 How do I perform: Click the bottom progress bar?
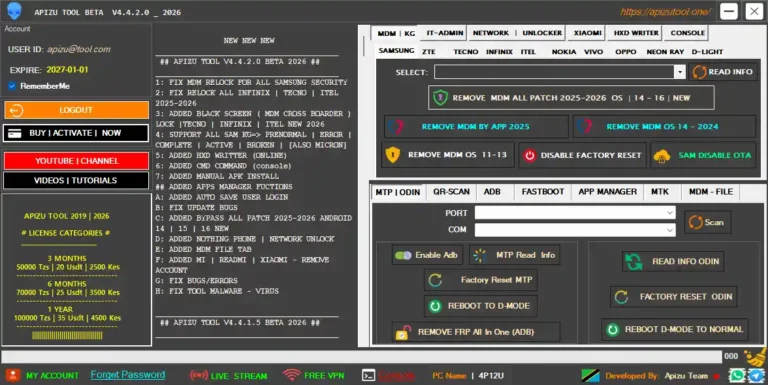pos(361,356)
